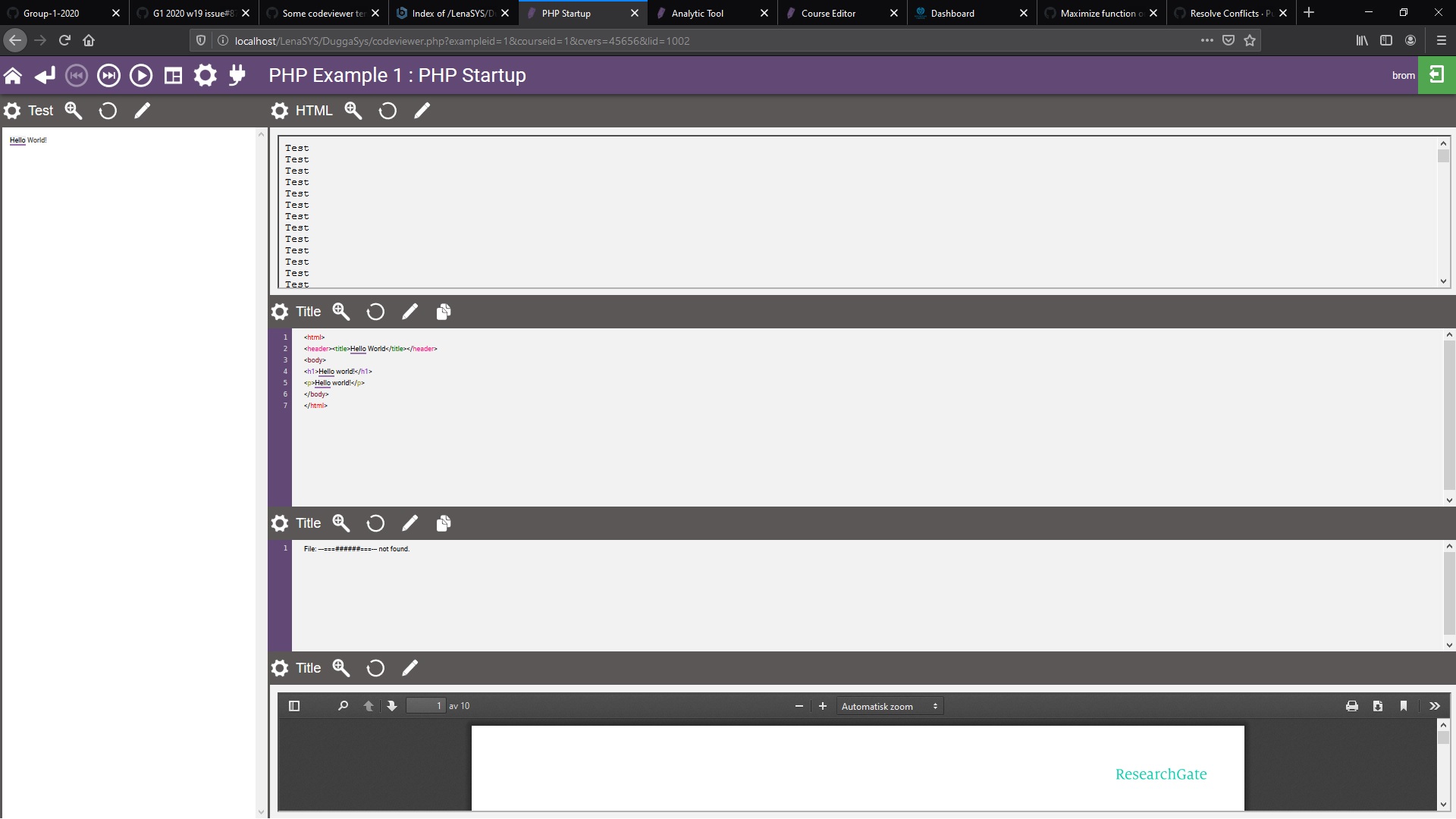Click the PDF page number input field
Viewport: 1456px width, 819px height.
tap(425, 706)
